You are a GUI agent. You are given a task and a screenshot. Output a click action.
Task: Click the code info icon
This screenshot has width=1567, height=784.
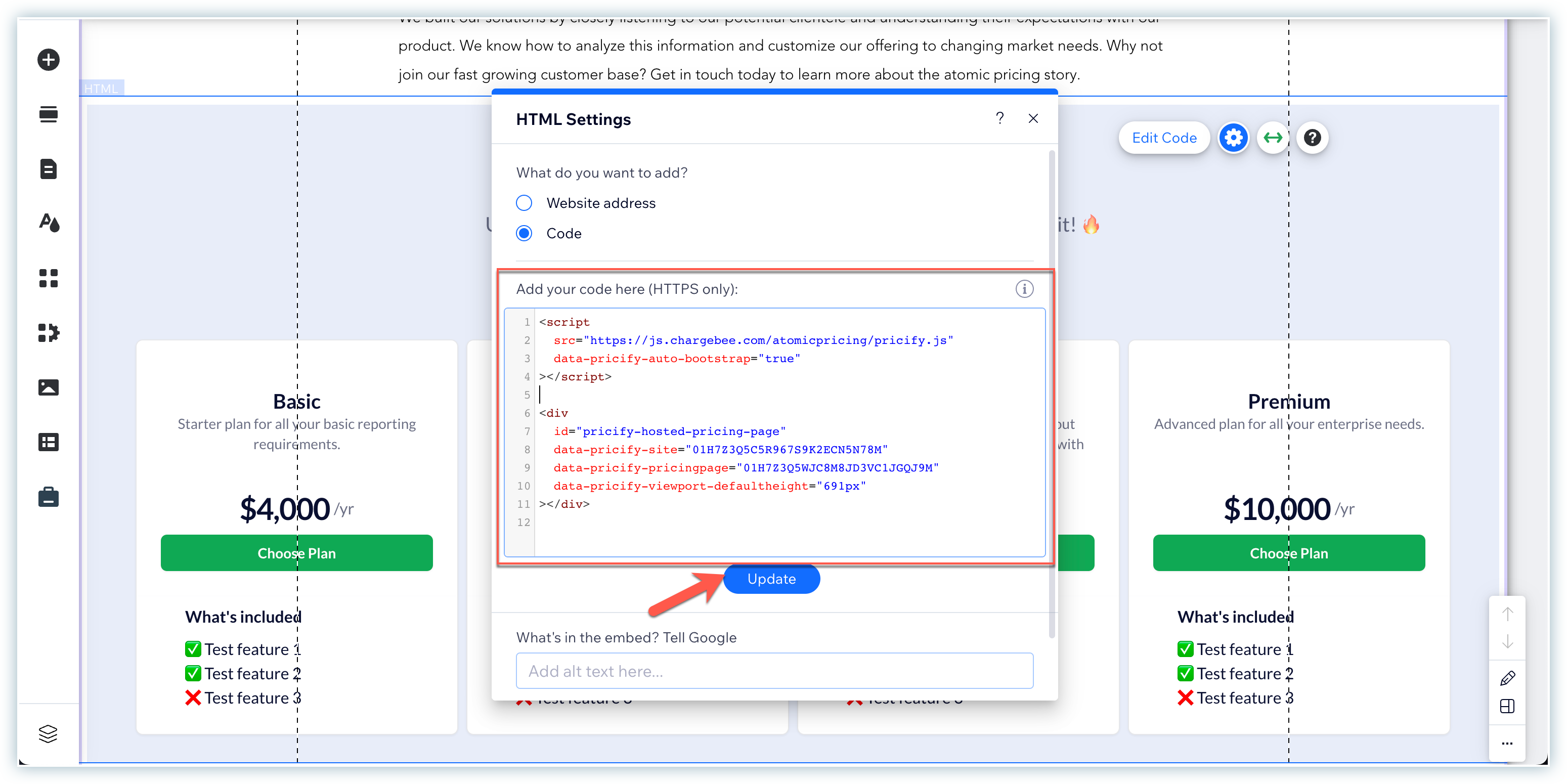pyautogui.click(x=1024, y=289)
